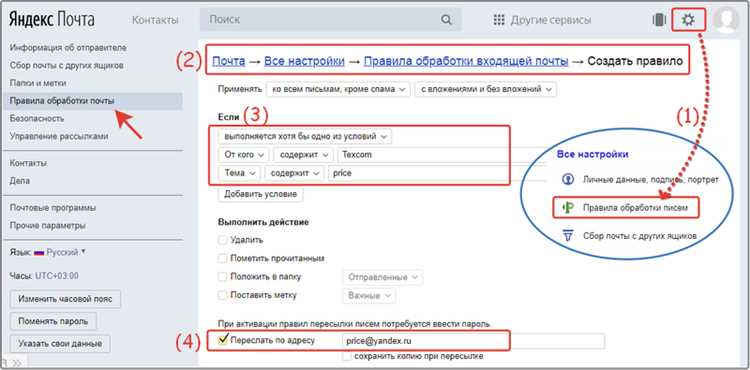Open Прочие параметры
750x370 pixels.
48,225
